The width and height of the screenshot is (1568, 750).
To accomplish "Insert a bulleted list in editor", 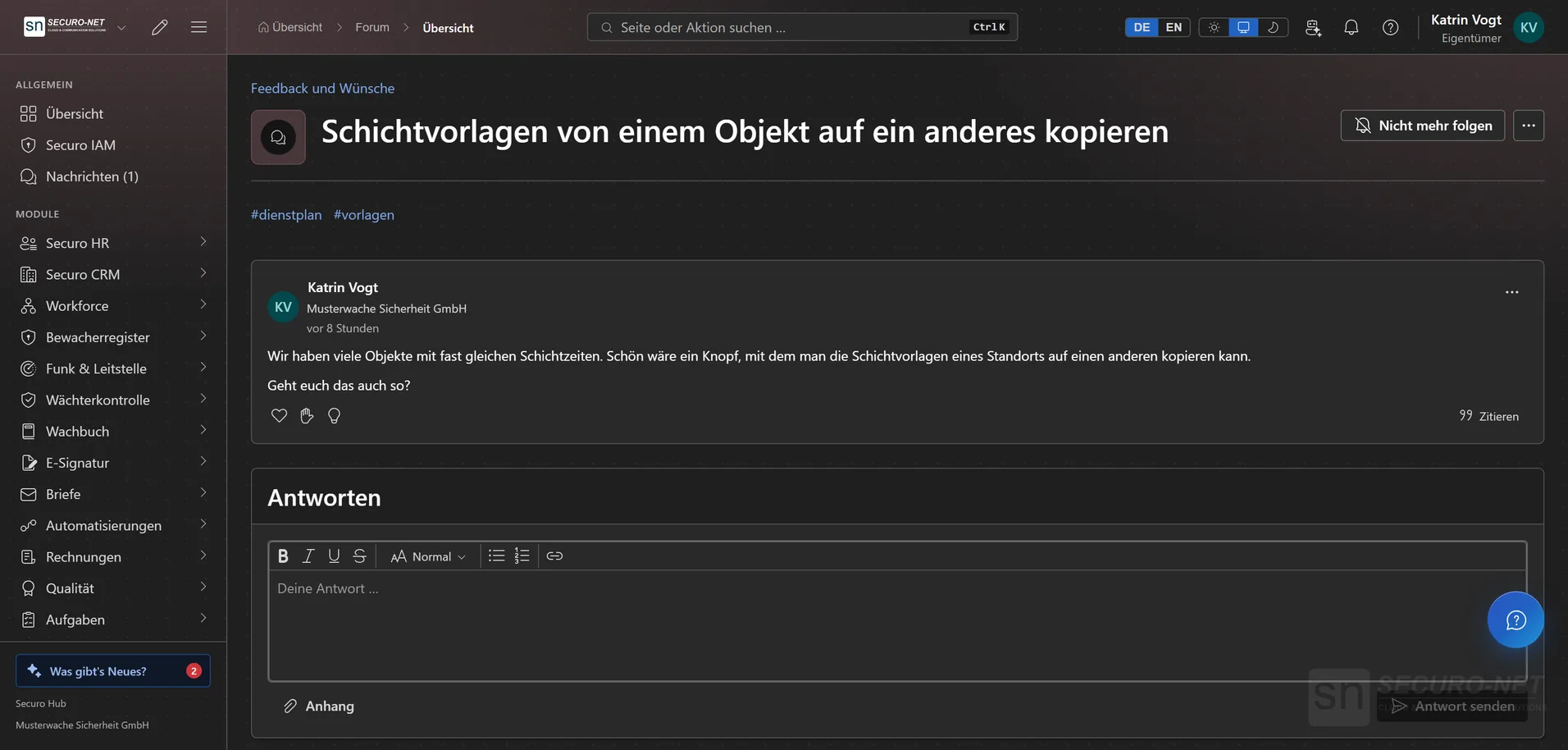I will [x=496, y=556].
